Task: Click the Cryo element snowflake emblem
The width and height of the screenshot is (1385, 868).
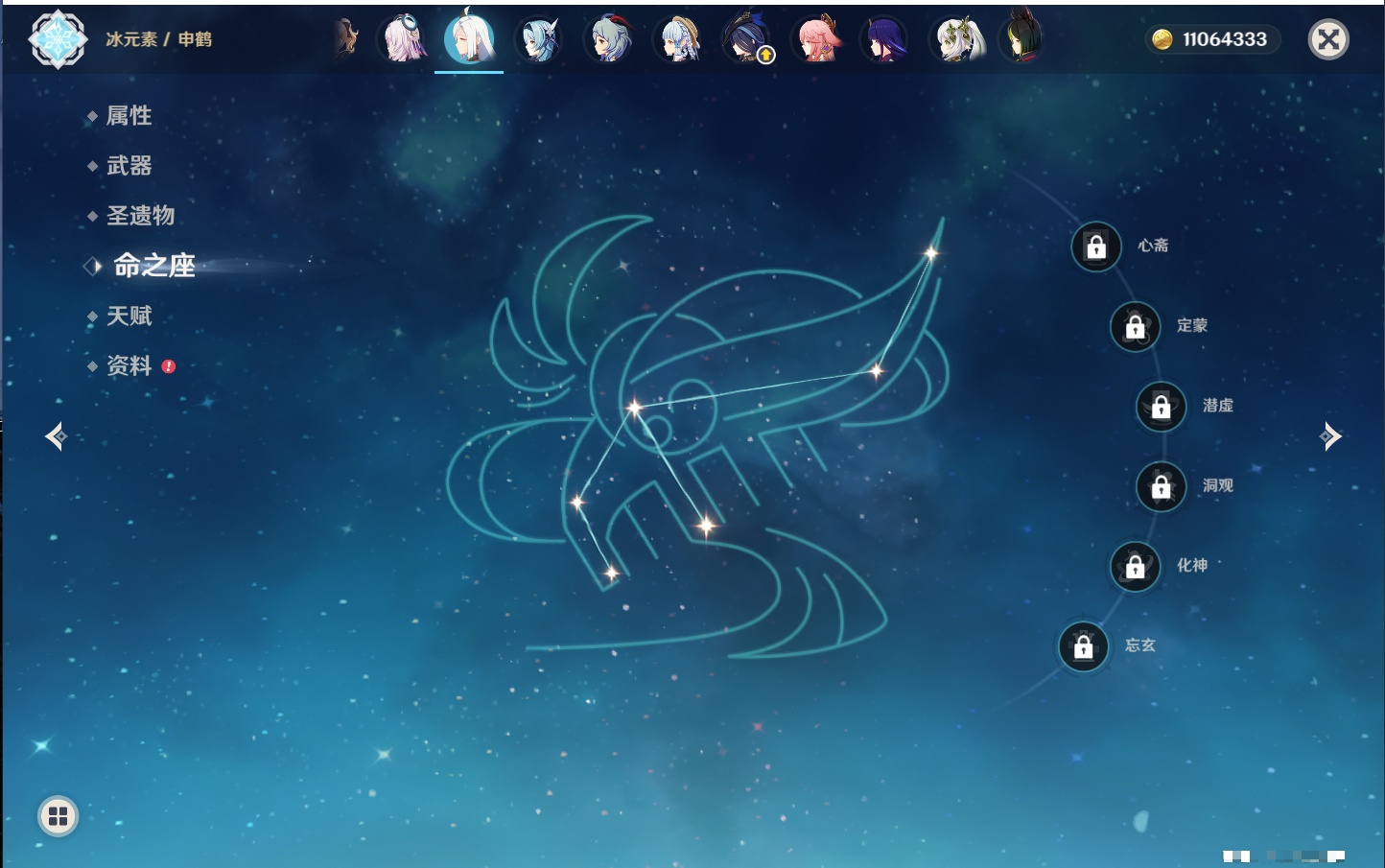Action: click(x=58, y=39)
